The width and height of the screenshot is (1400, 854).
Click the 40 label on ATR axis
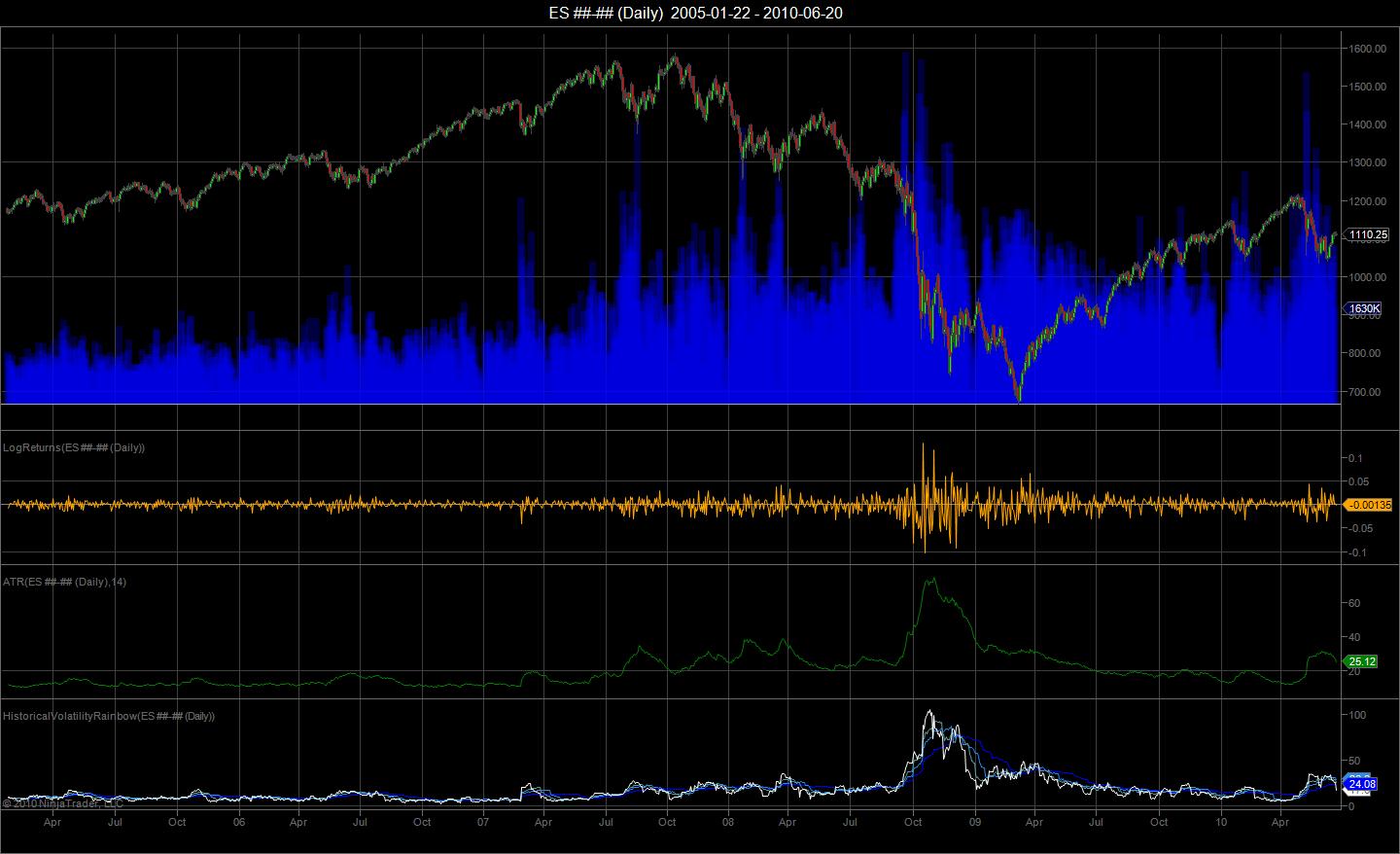click(1354, 637)
